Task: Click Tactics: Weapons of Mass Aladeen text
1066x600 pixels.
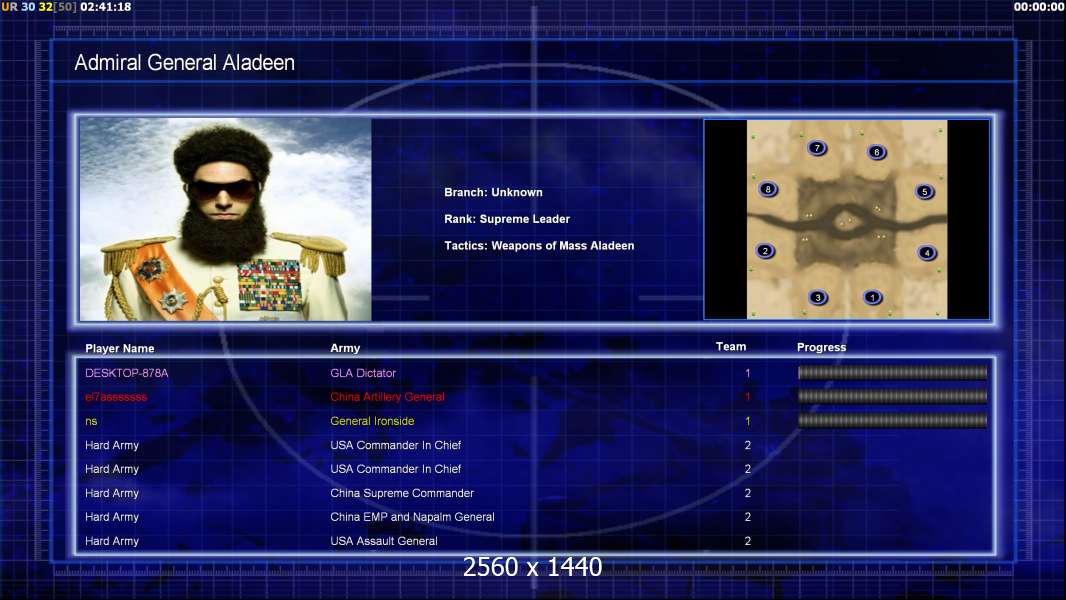Action: (539, 245)
